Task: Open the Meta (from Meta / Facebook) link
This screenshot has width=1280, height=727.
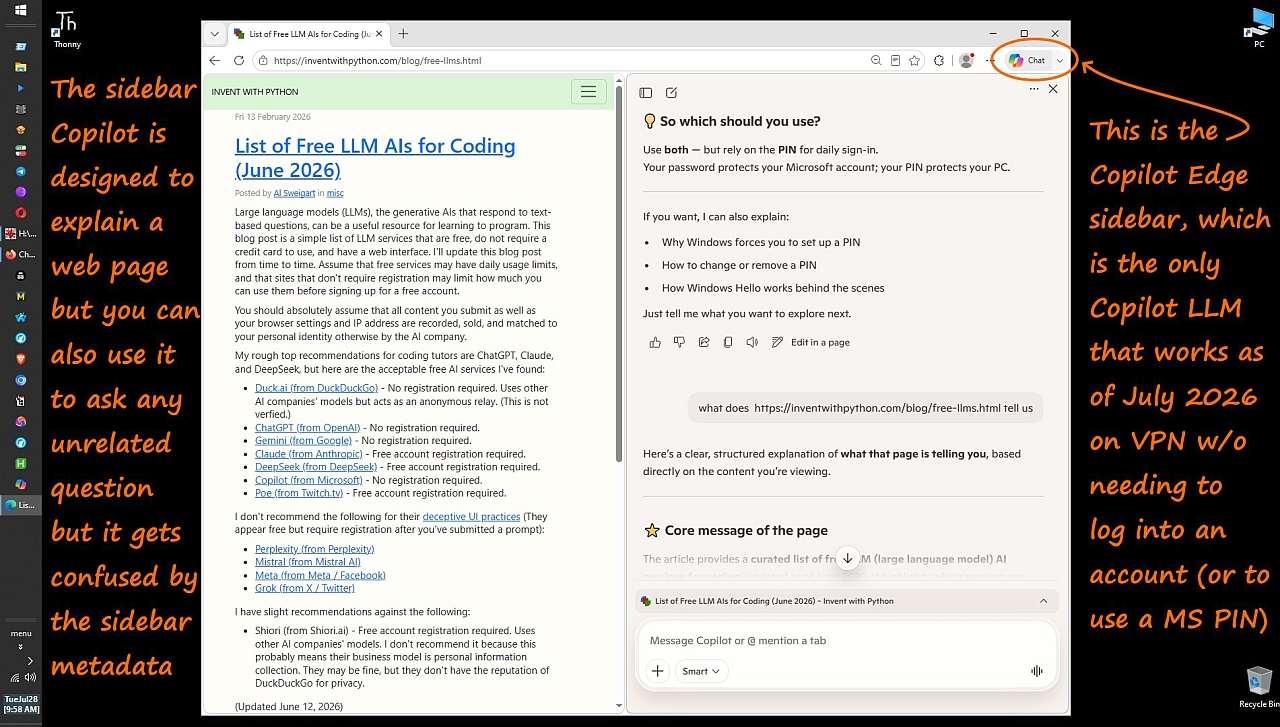Action: click(320, 575)
